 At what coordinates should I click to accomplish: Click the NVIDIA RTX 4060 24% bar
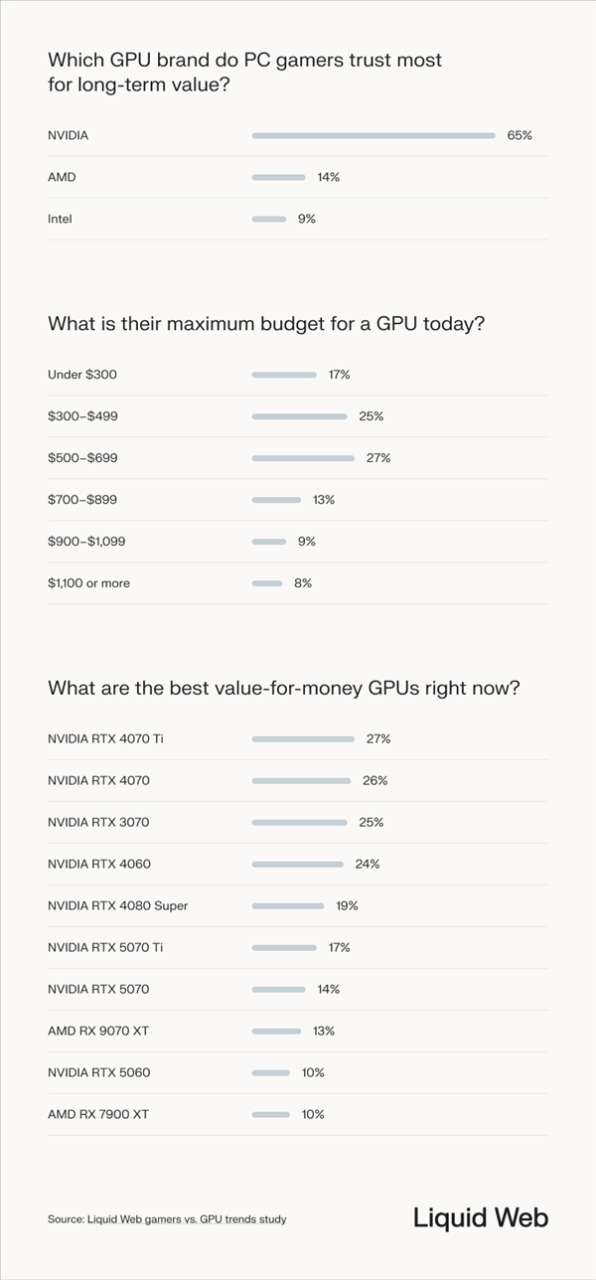coord(299,864)
